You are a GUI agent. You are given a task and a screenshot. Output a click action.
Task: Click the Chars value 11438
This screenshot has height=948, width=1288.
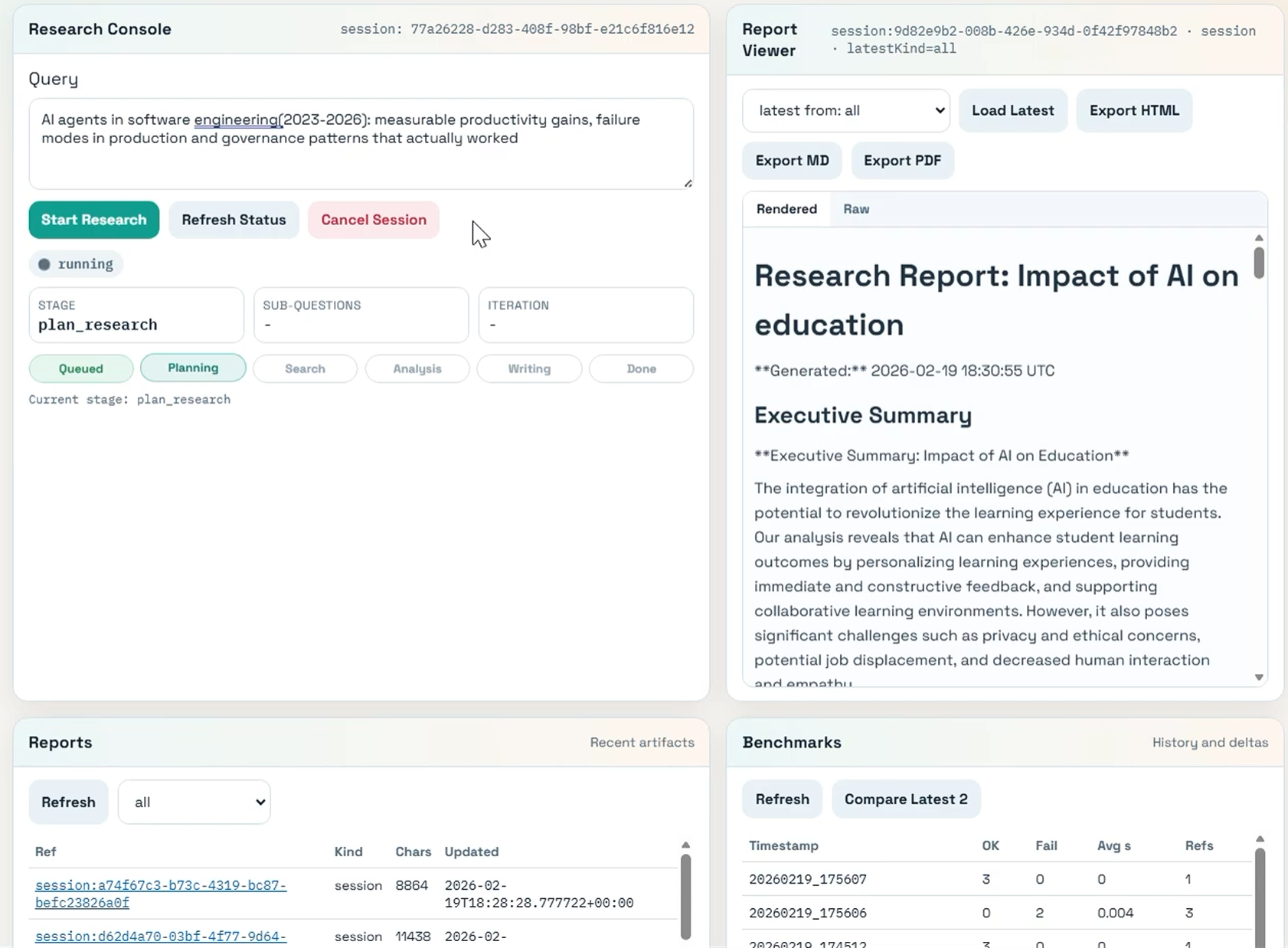(x=413, y=936)
